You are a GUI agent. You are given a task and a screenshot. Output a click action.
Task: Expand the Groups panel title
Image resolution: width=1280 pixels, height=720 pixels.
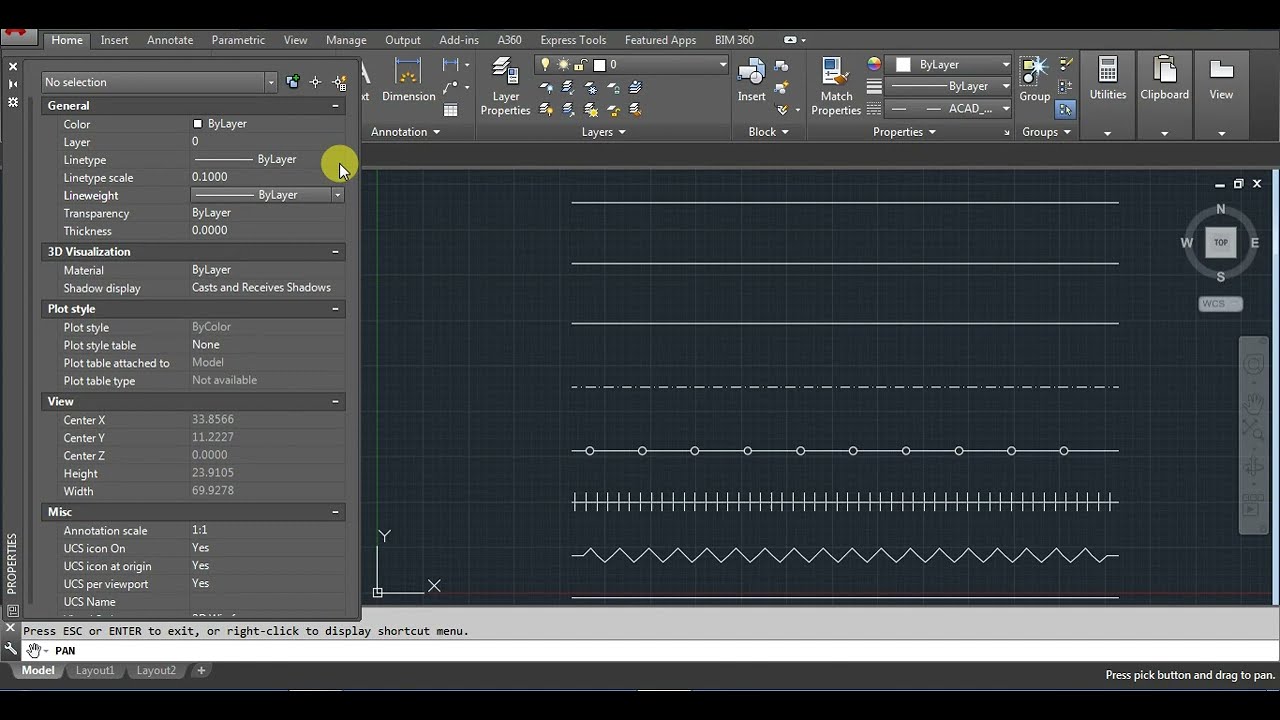1046,132
